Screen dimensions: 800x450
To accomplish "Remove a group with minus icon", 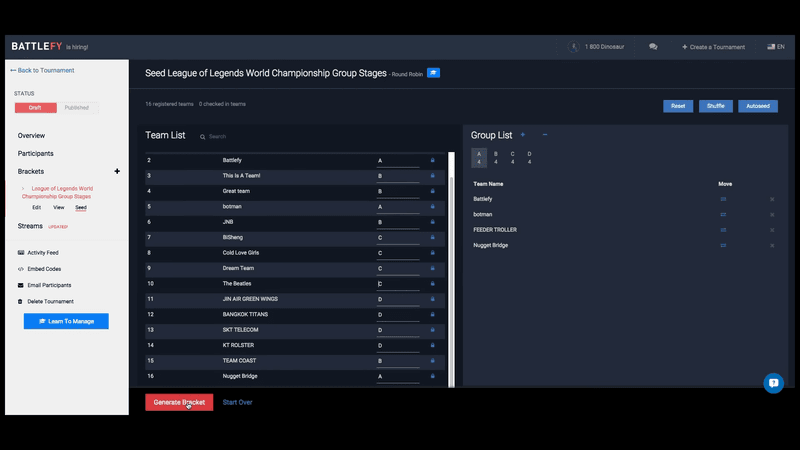I will (x=545, y=135).
